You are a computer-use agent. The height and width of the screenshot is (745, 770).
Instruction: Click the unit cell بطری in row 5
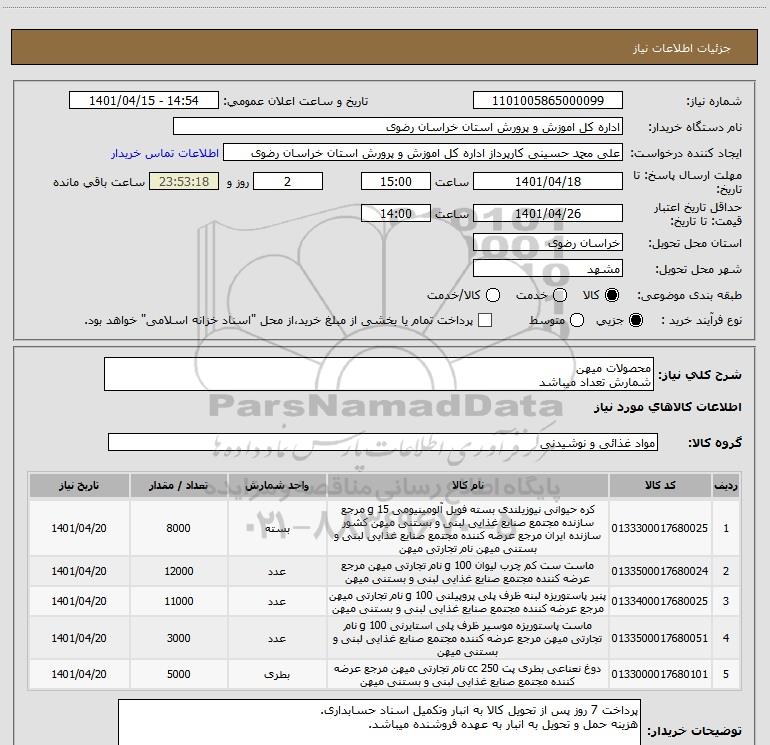277,674
